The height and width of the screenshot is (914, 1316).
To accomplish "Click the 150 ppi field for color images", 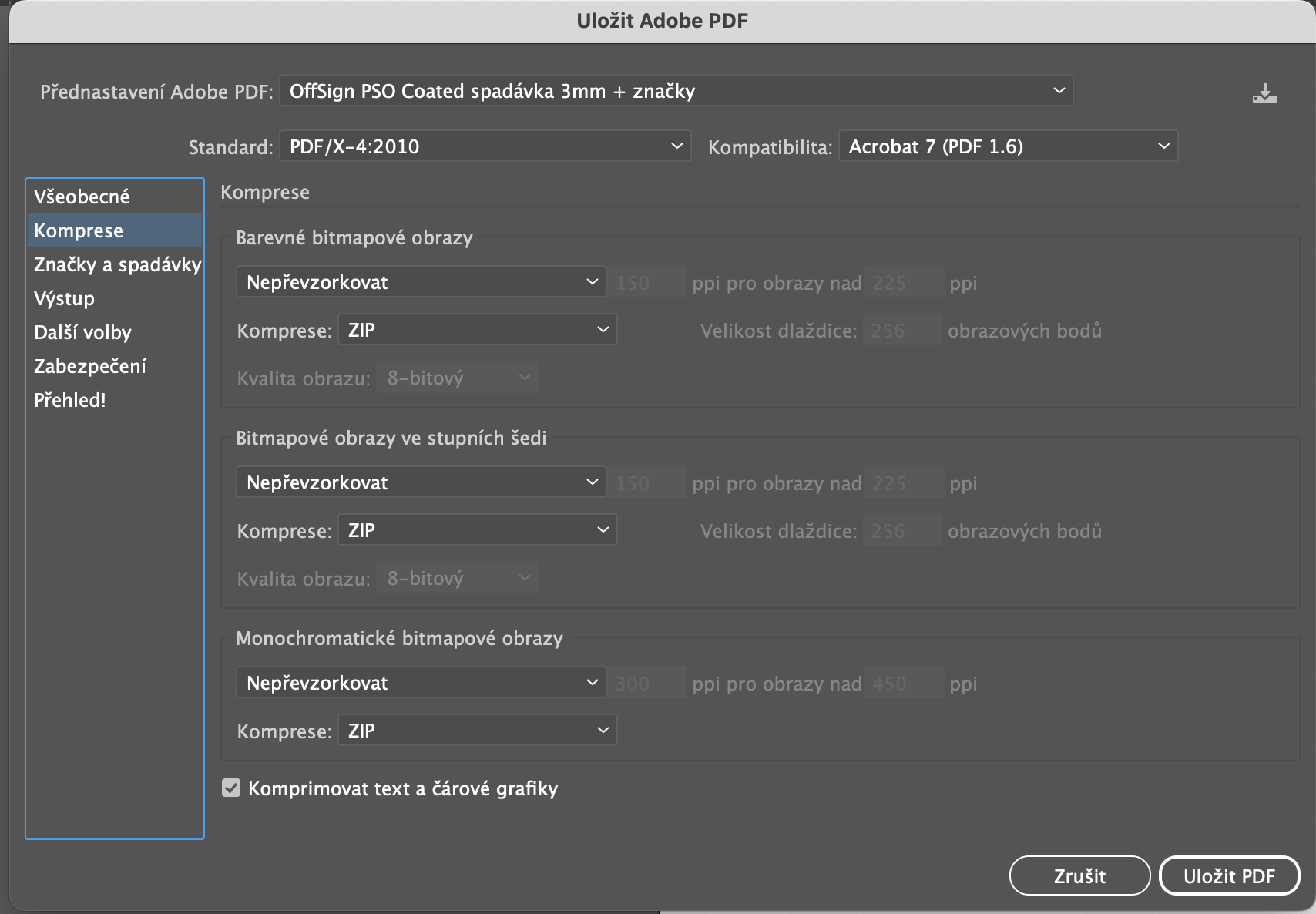I will 646,282.
